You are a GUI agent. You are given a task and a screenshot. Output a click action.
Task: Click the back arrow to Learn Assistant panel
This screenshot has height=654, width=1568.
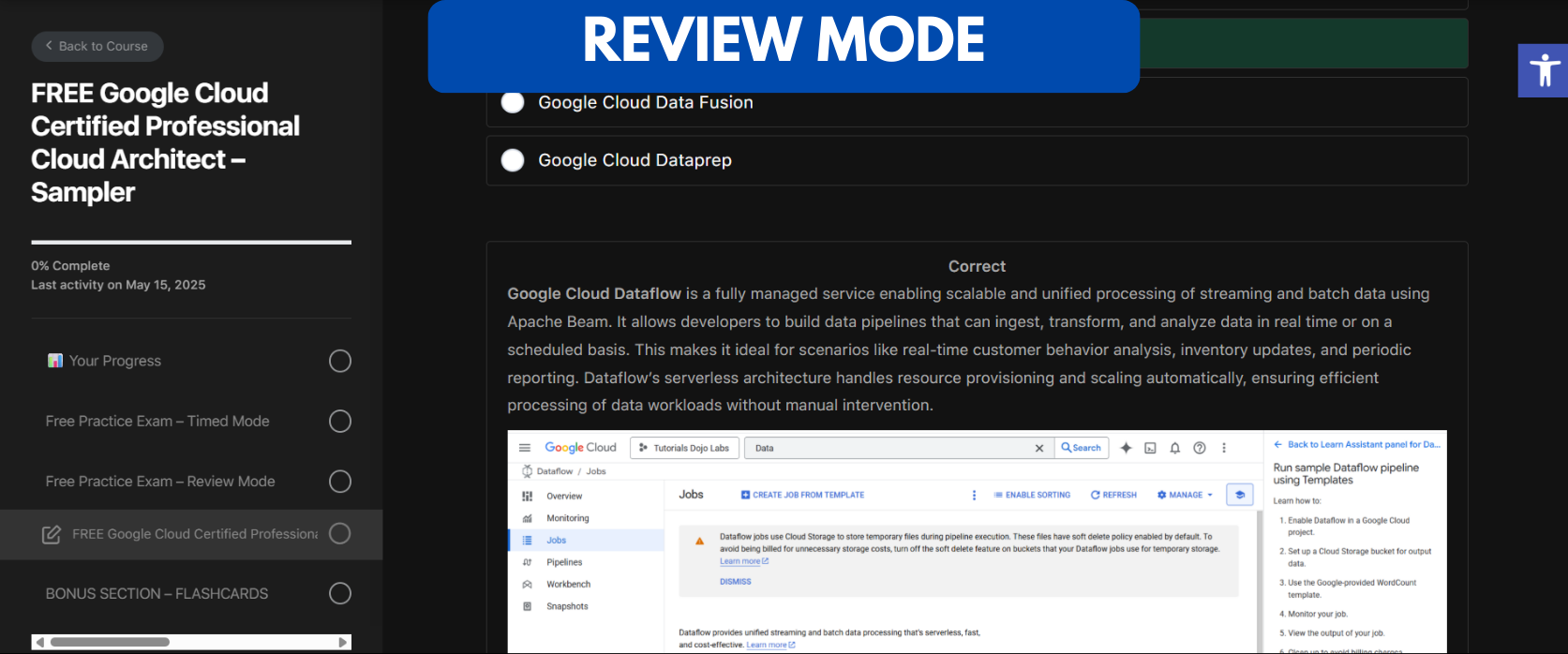[x=1277, y=445]
